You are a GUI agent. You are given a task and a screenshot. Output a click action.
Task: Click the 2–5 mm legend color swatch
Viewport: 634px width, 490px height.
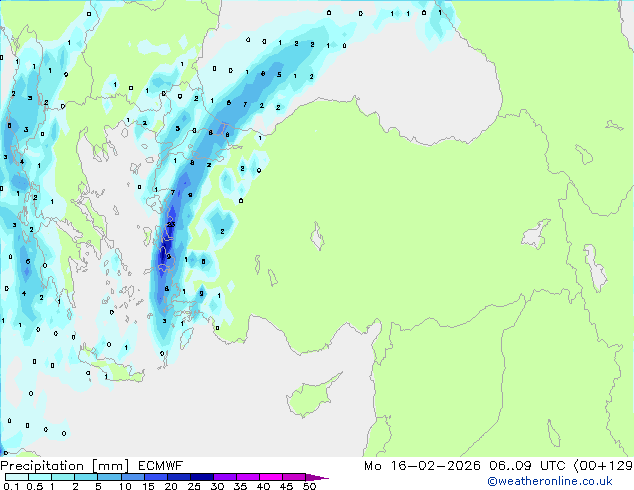coord(86,477)
